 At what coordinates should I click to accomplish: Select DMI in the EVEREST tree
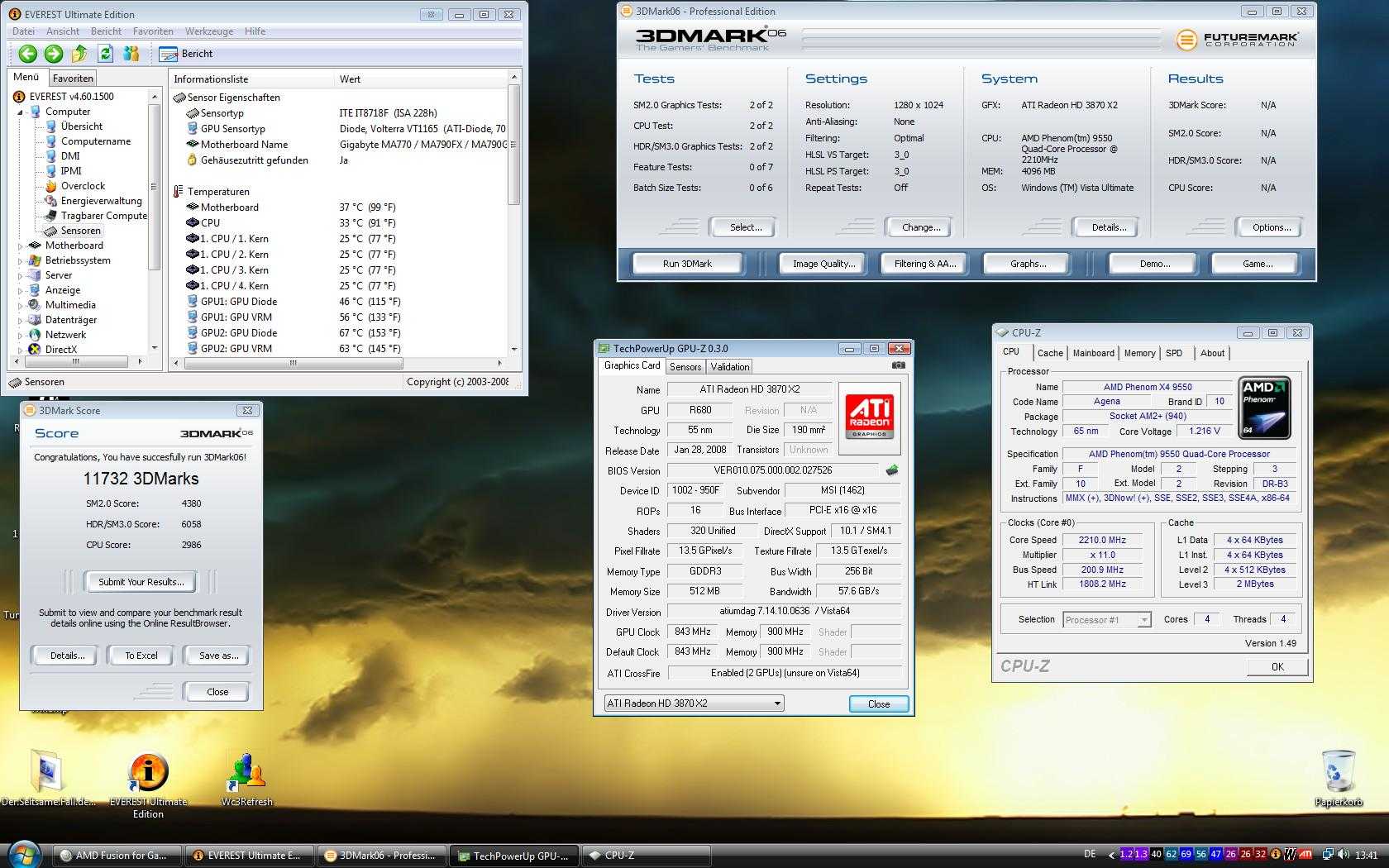tap(70, 156)
